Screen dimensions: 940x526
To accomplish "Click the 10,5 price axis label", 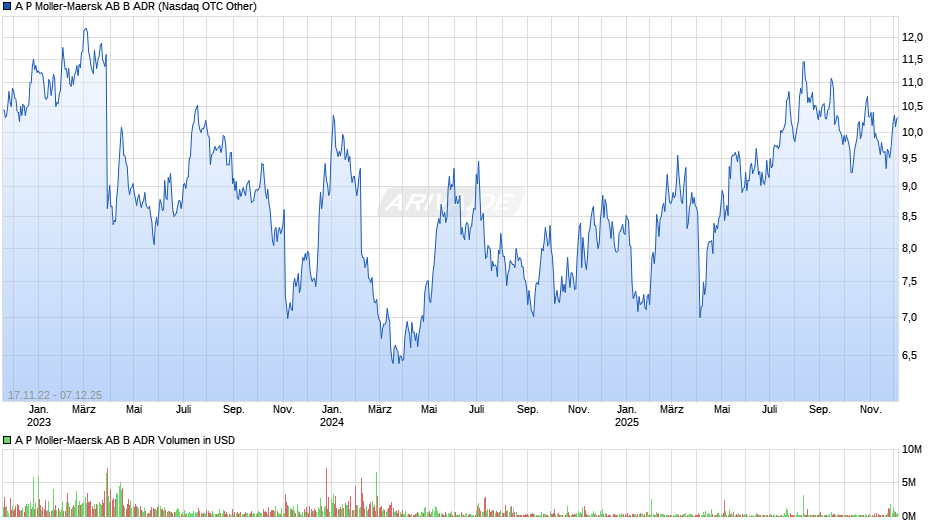I will pos(912,107).
